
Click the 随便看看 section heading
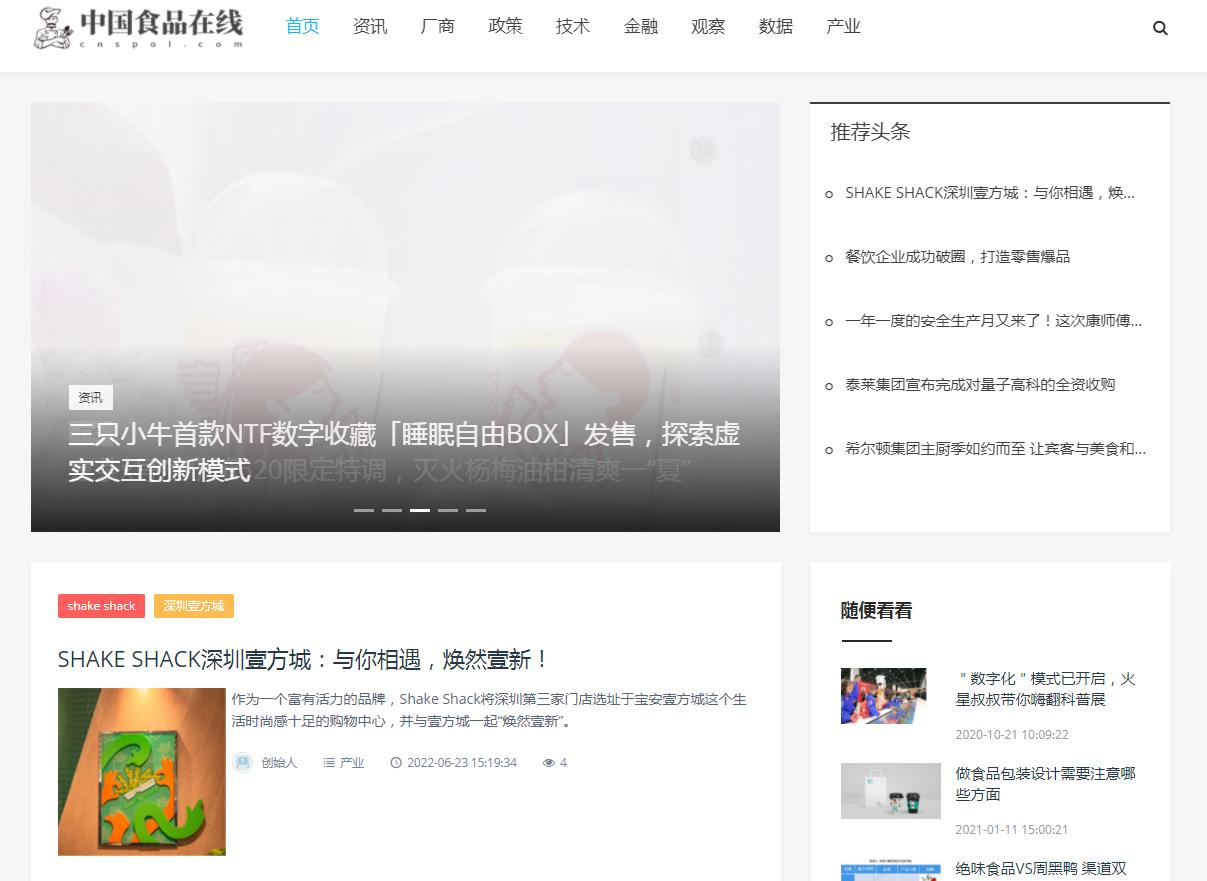[876, 611]
